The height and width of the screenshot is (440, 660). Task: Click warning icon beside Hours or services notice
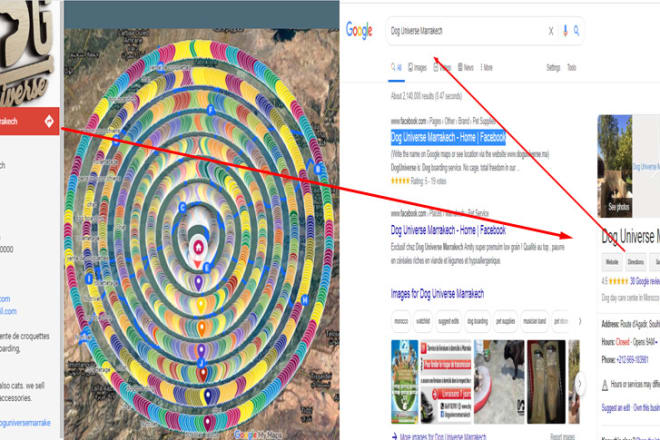click(605, 385)
